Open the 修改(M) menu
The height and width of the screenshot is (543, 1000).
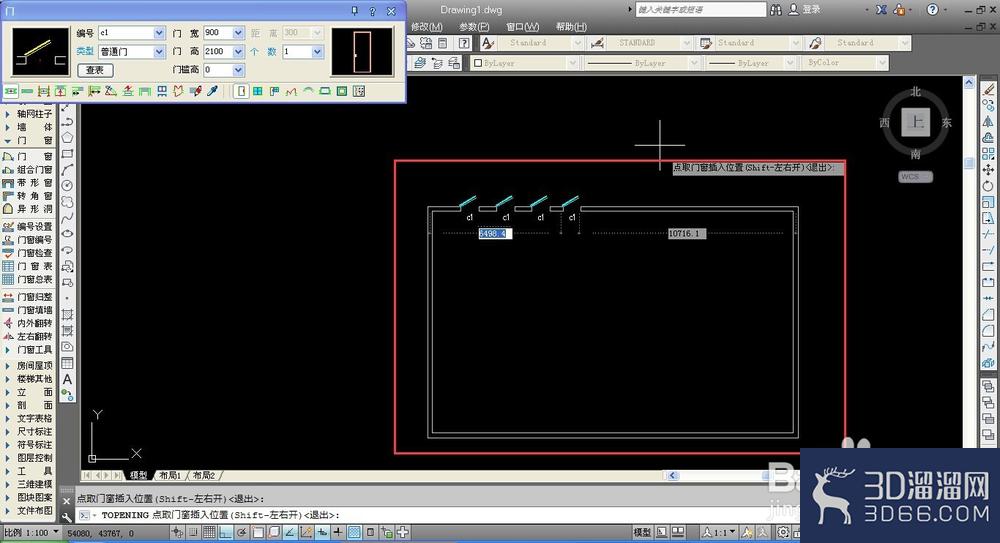click(427, 27)
